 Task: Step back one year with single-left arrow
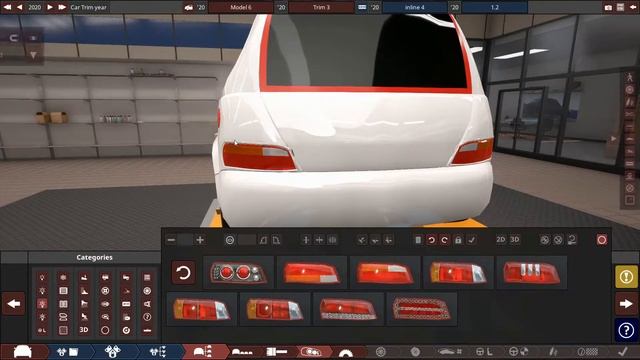(19, 7)
